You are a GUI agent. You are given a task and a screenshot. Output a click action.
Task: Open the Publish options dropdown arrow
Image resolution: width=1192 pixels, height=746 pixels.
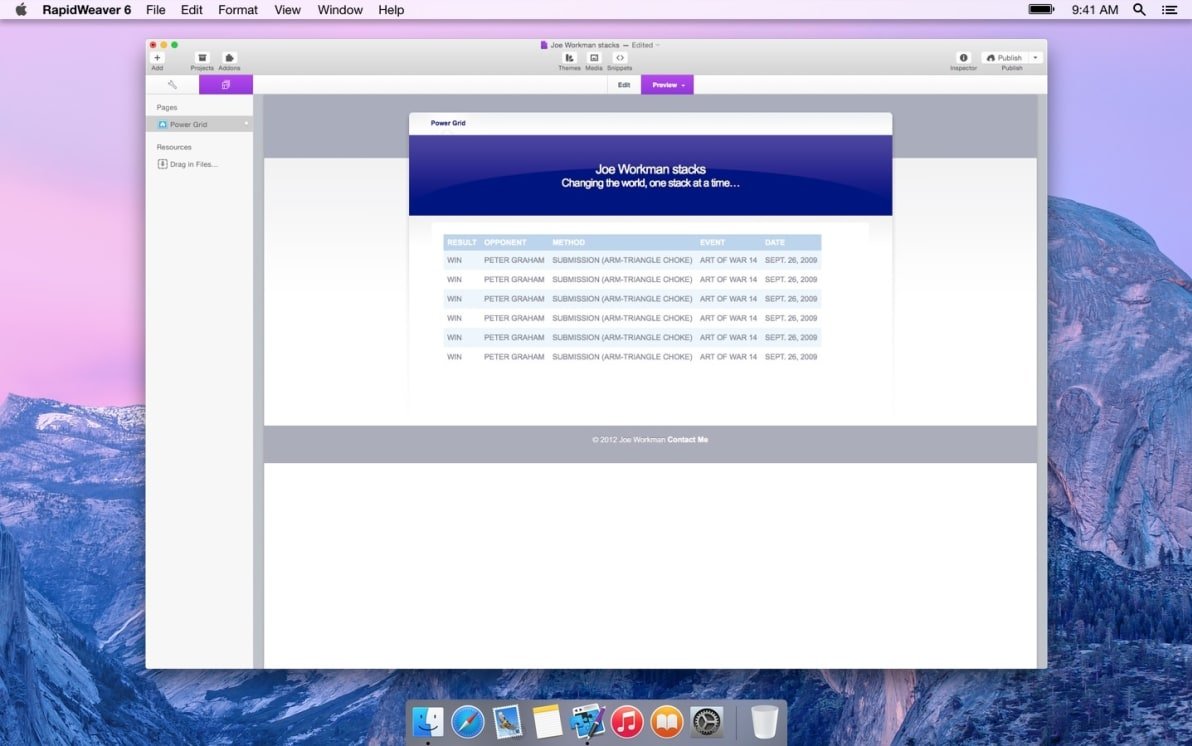(1035, 58)
